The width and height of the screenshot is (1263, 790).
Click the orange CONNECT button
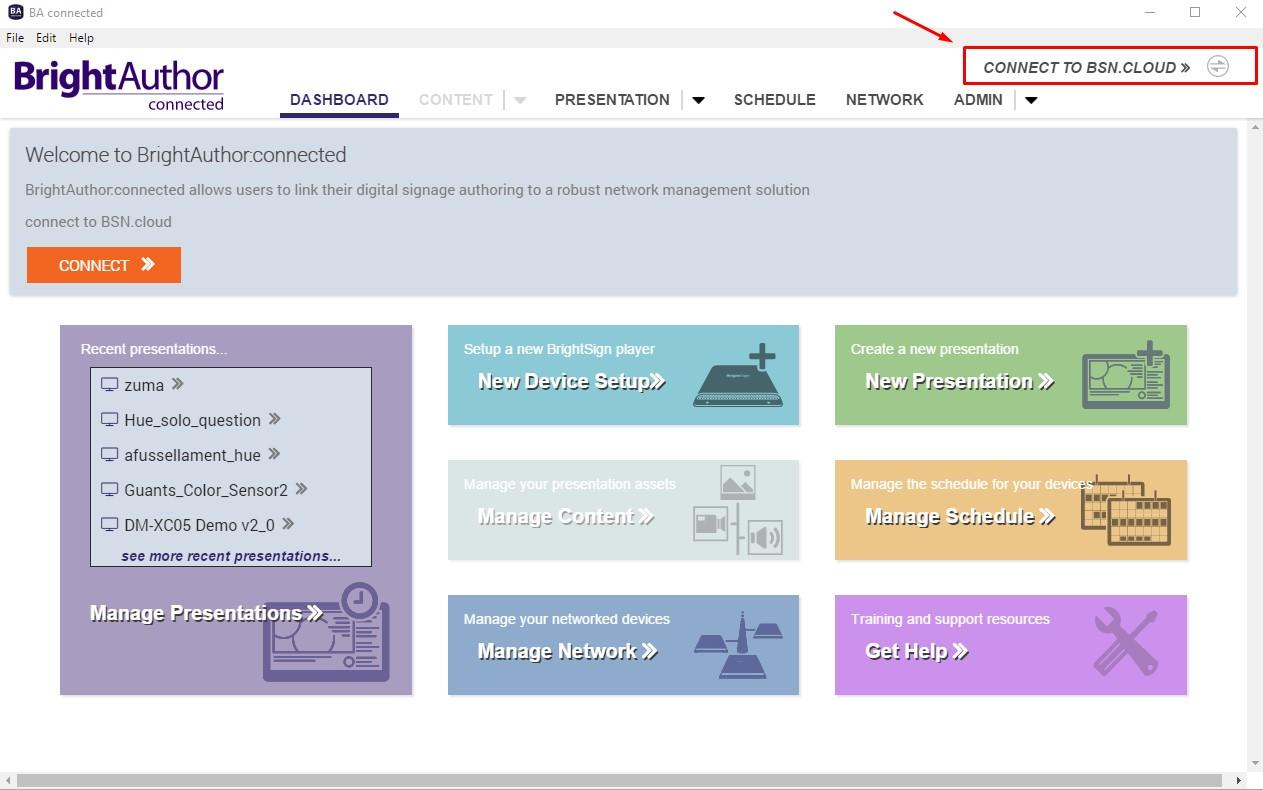pyautogui.click(x=104, y=265)
